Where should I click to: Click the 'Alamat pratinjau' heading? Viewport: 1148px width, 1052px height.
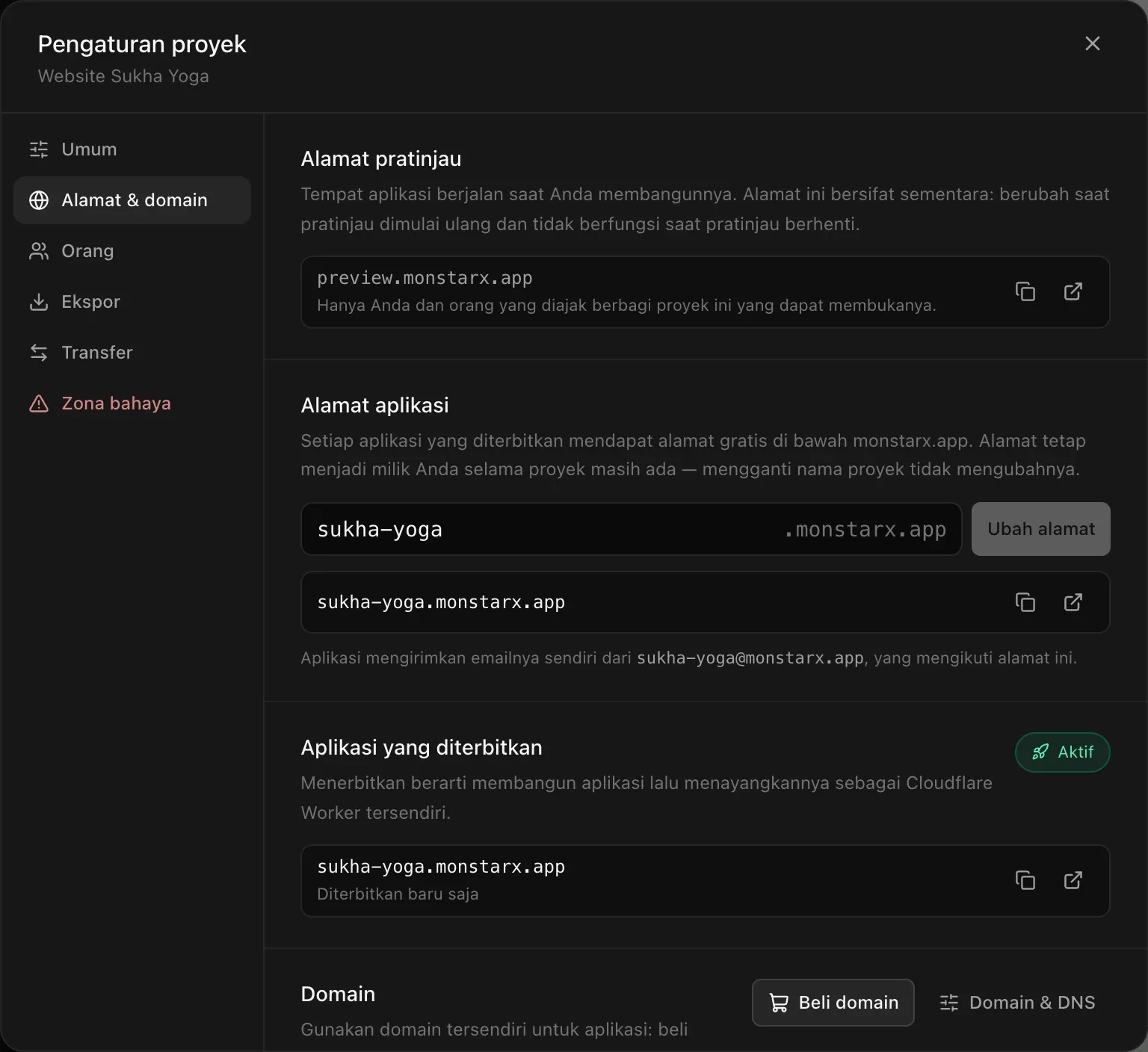pos(381,158)
